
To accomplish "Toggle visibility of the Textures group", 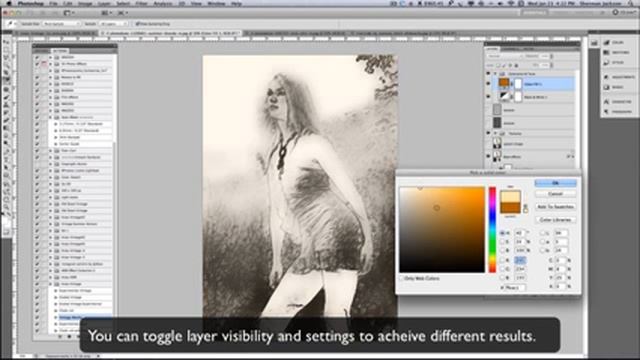I will pyautogui.click(x=488, y=133).
